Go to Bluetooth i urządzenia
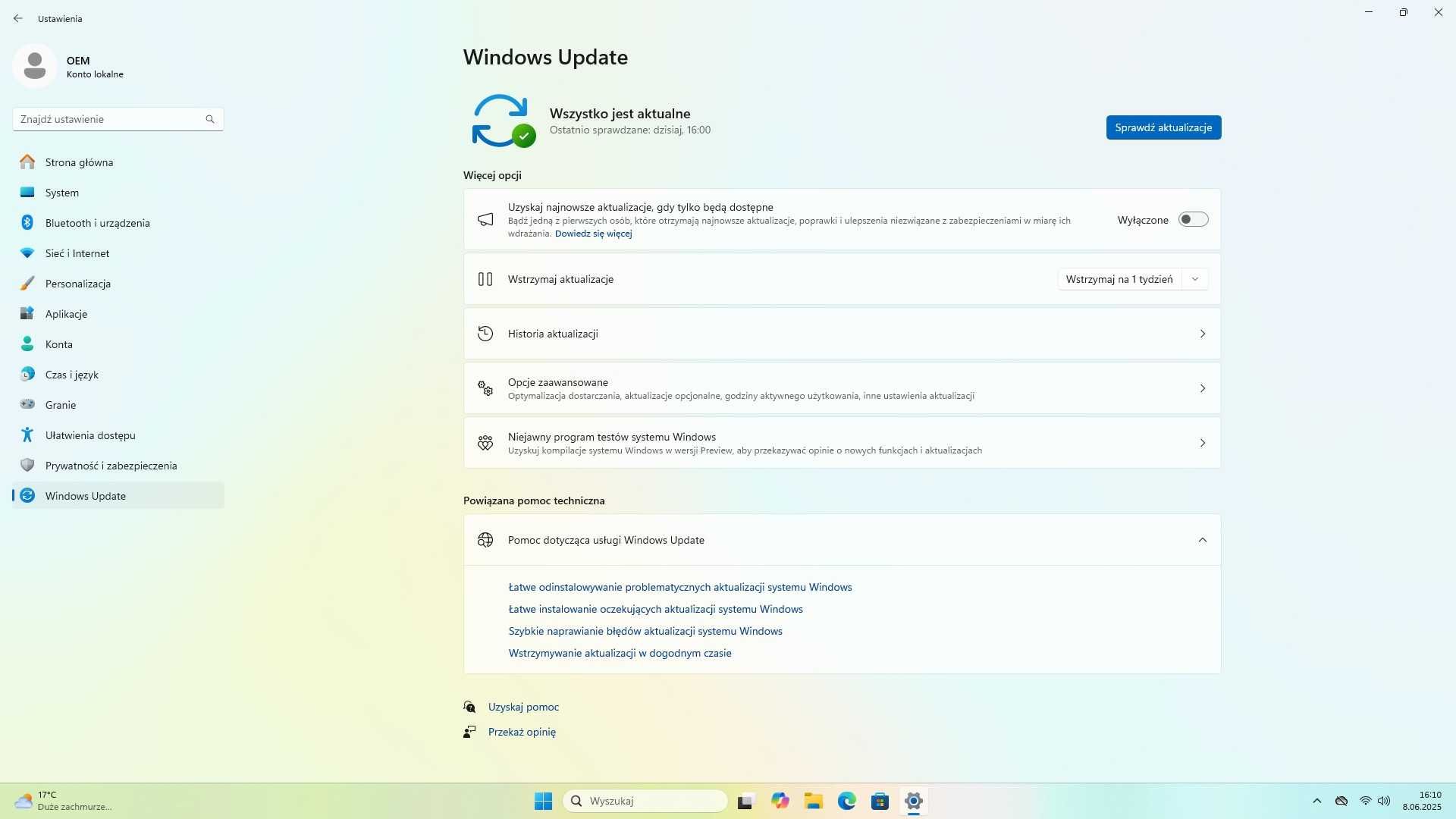The width and height of the screenshot is (1456, 819). 118,223
